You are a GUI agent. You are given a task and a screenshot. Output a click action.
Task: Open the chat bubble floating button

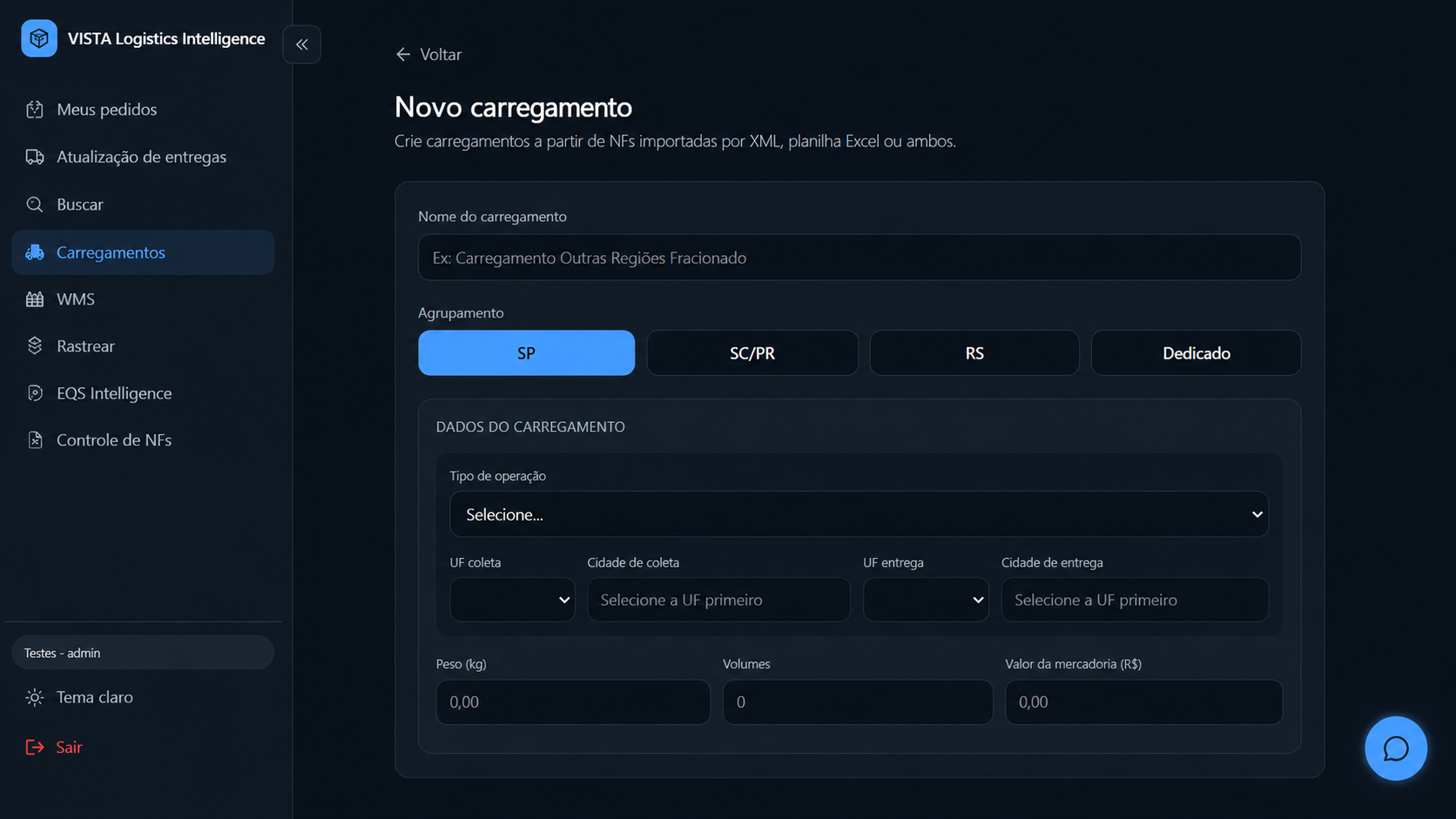pyautogui.click(x=1396, y=749)
